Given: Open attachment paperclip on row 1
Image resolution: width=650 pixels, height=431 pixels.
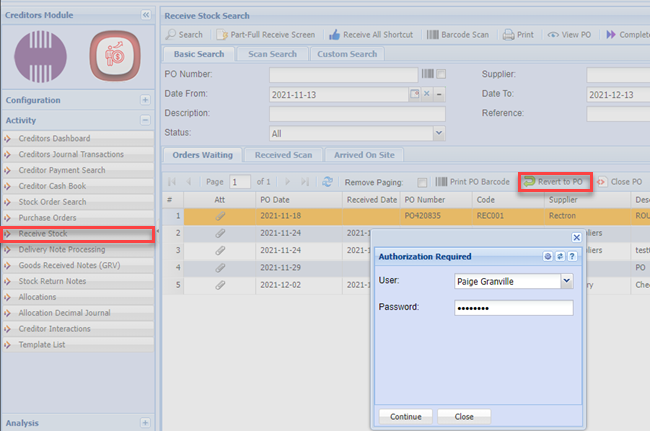Looking at the screenshot, I should pyautogui.click(x=220, y=215).
